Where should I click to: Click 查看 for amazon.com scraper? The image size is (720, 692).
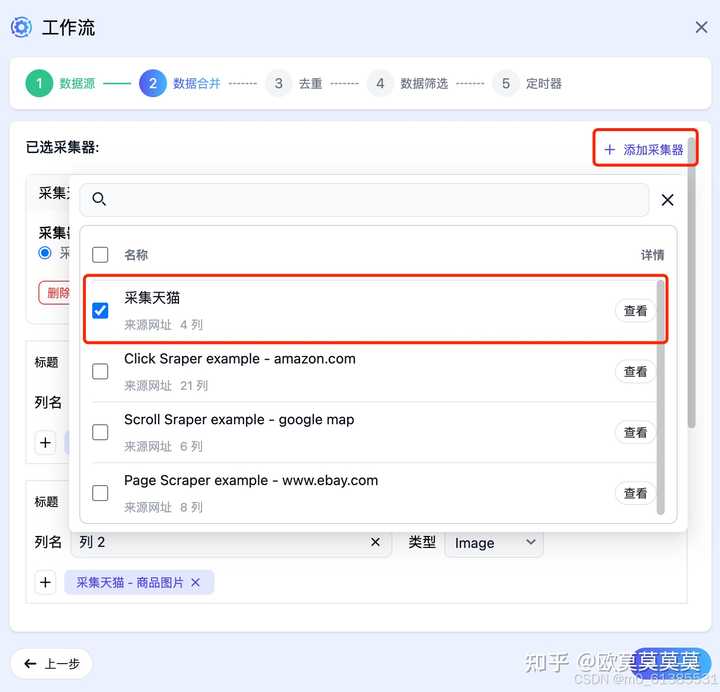(x=635, y=371)
